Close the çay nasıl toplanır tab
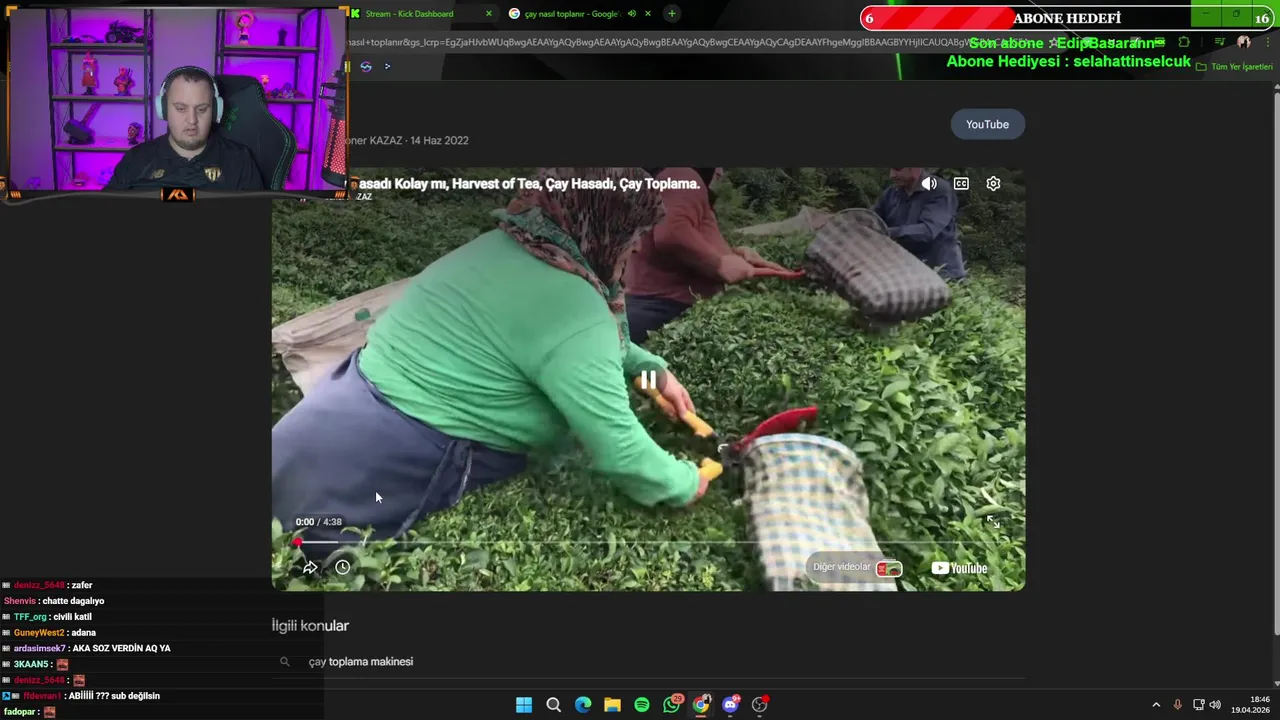 click(648, 14)
